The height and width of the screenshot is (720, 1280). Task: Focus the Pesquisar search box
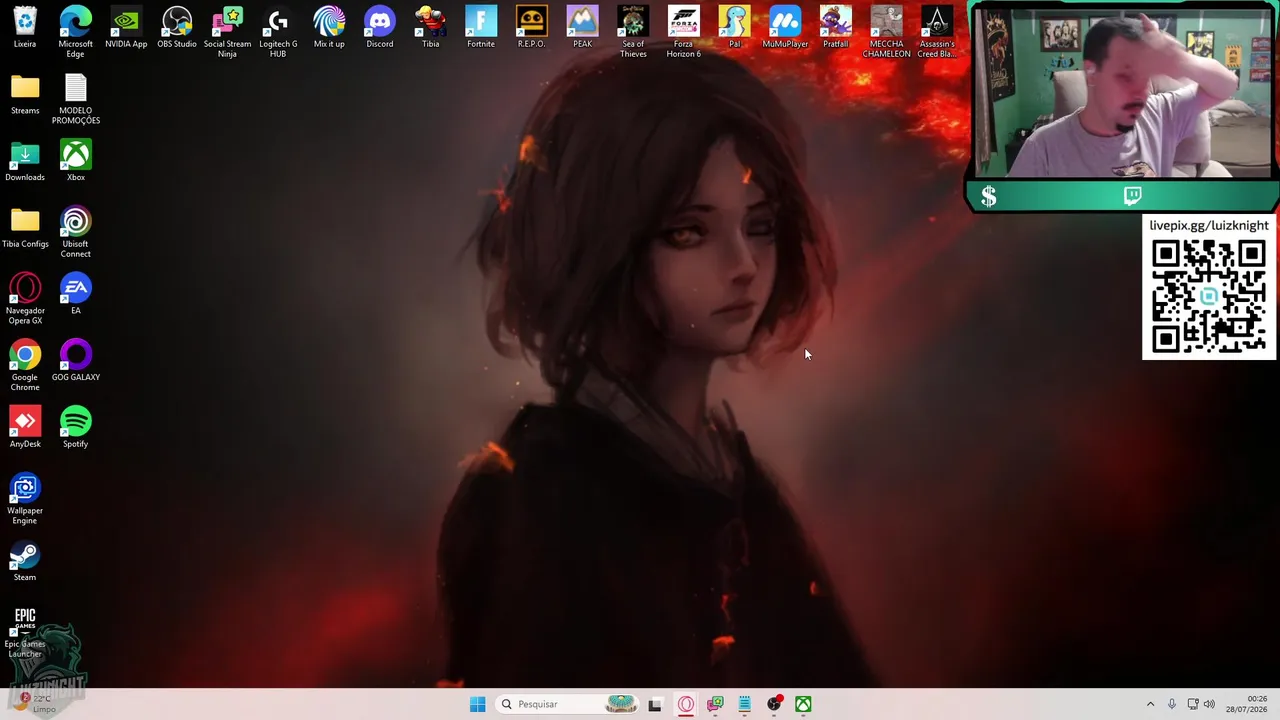click(x=567, y=704)
